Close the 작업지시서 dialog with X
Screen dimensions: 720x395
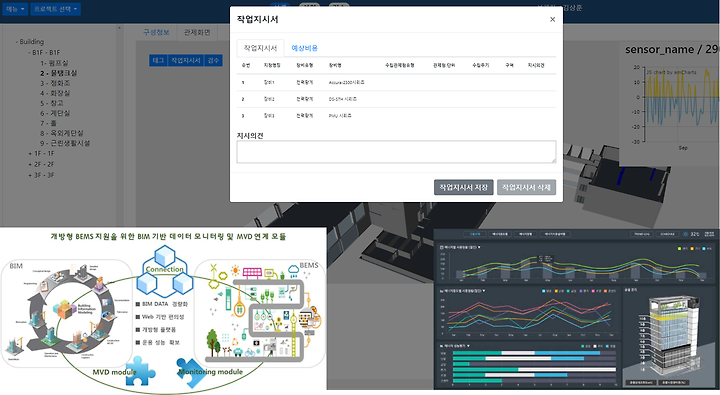tap(552, 19)
